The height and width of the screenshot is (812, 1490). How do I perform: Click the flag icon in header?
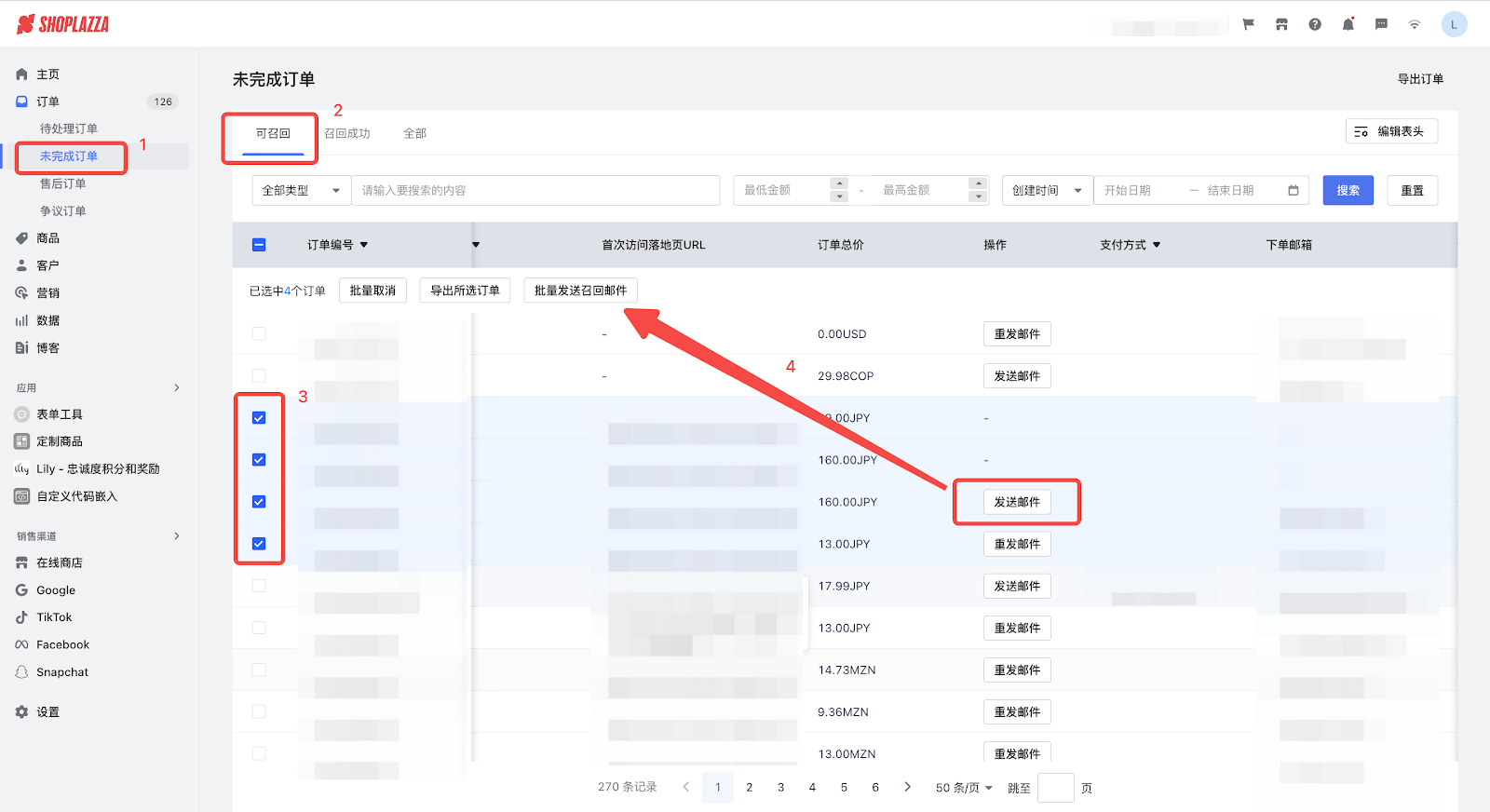tap(1249, 24)
